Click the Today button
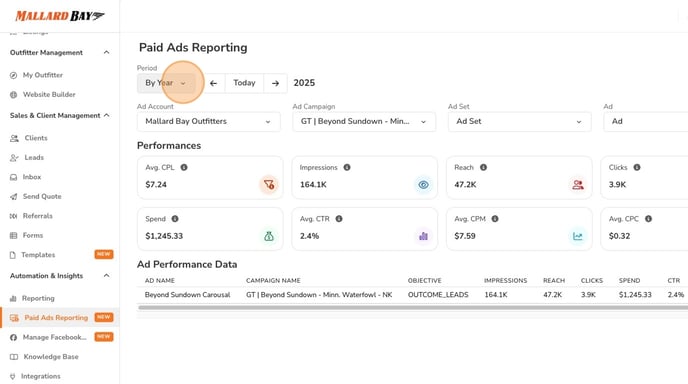 (244, 83)
